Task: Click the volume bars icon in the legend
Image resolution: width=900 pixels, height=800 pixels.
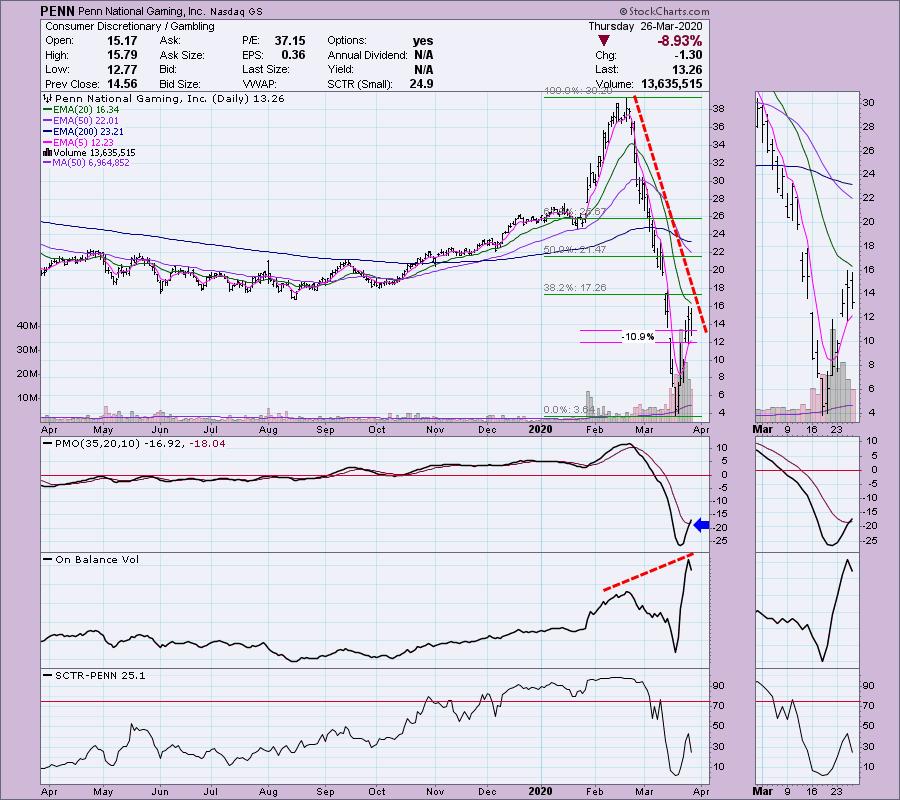Action: (x=48, y=153)
